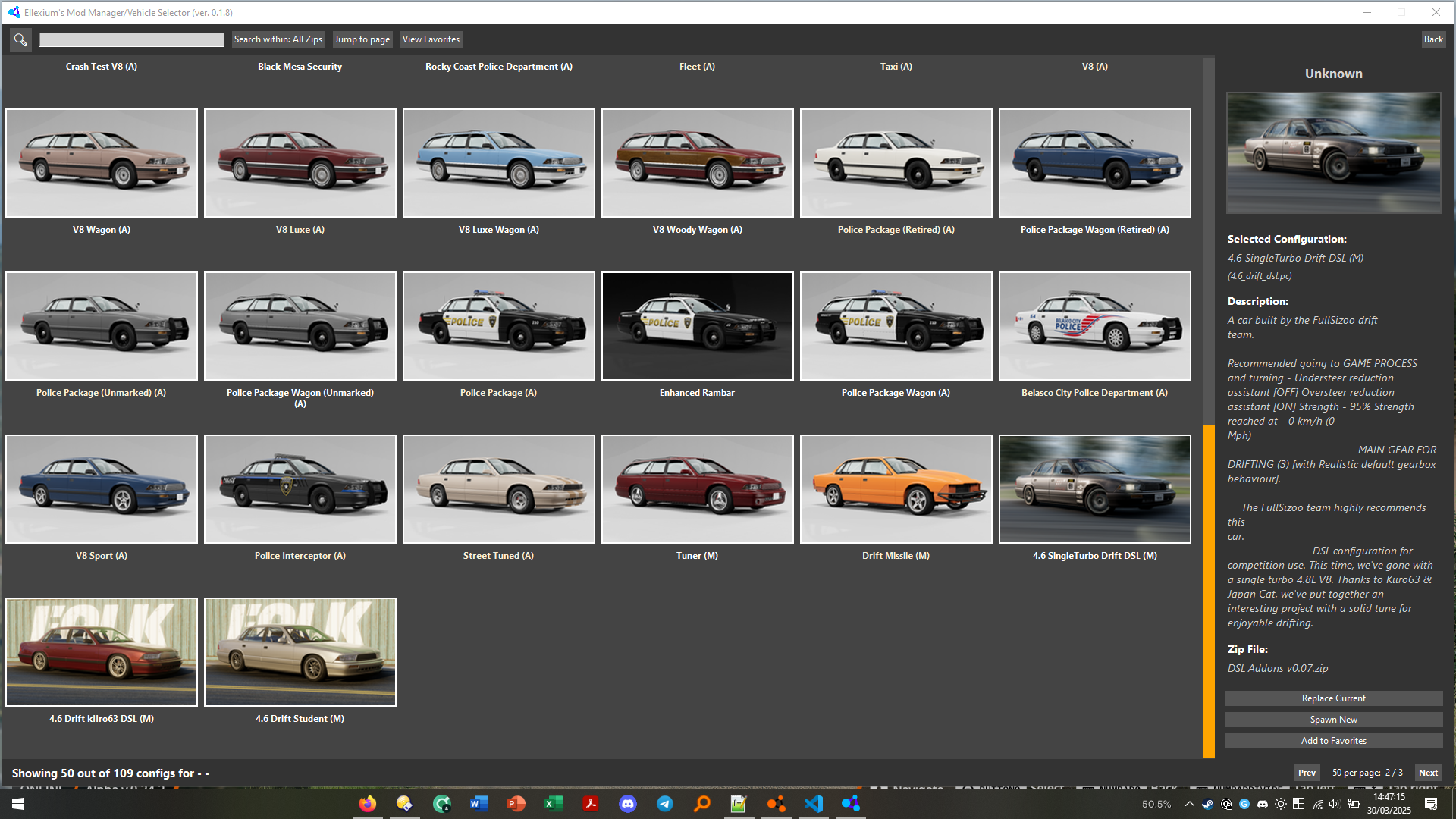
Task: Open the Windows Start menu
Action: [18, 804]
